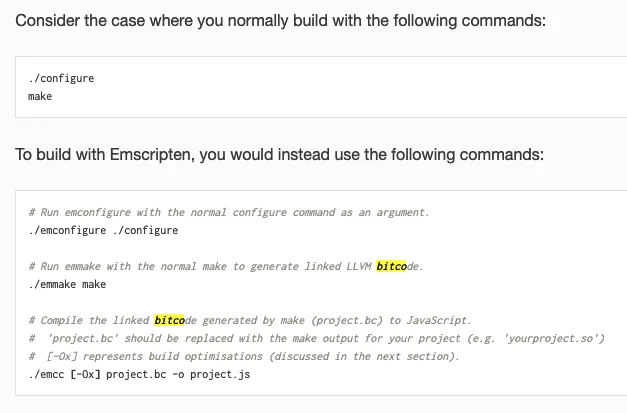Click the './emmake make' command line
The height and width of the screenshot is (413, 627).
coord(68,284)
